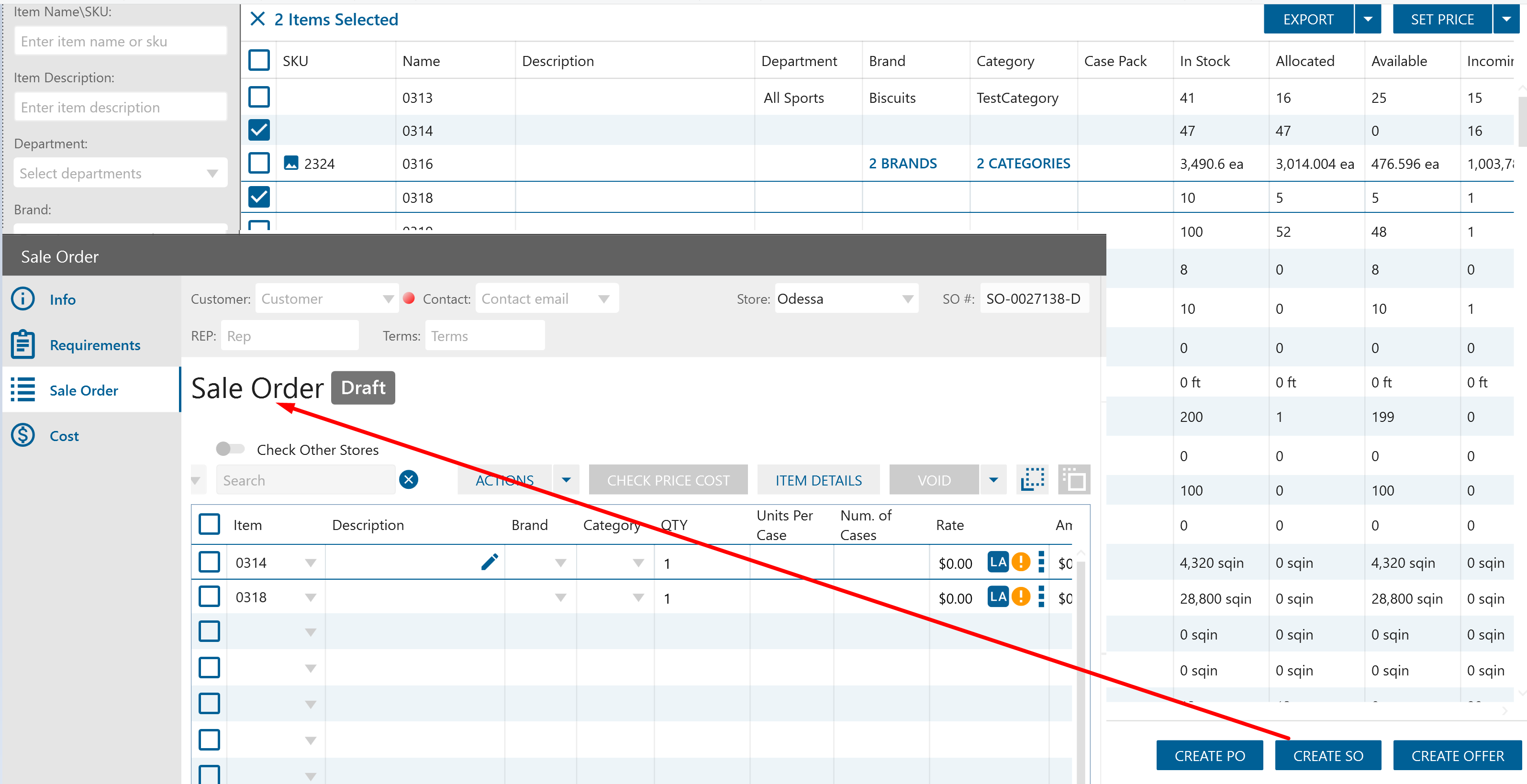Open the Select departments dropdown
This screenshot has height=784, width=1527.
click(x=120, y=173)
